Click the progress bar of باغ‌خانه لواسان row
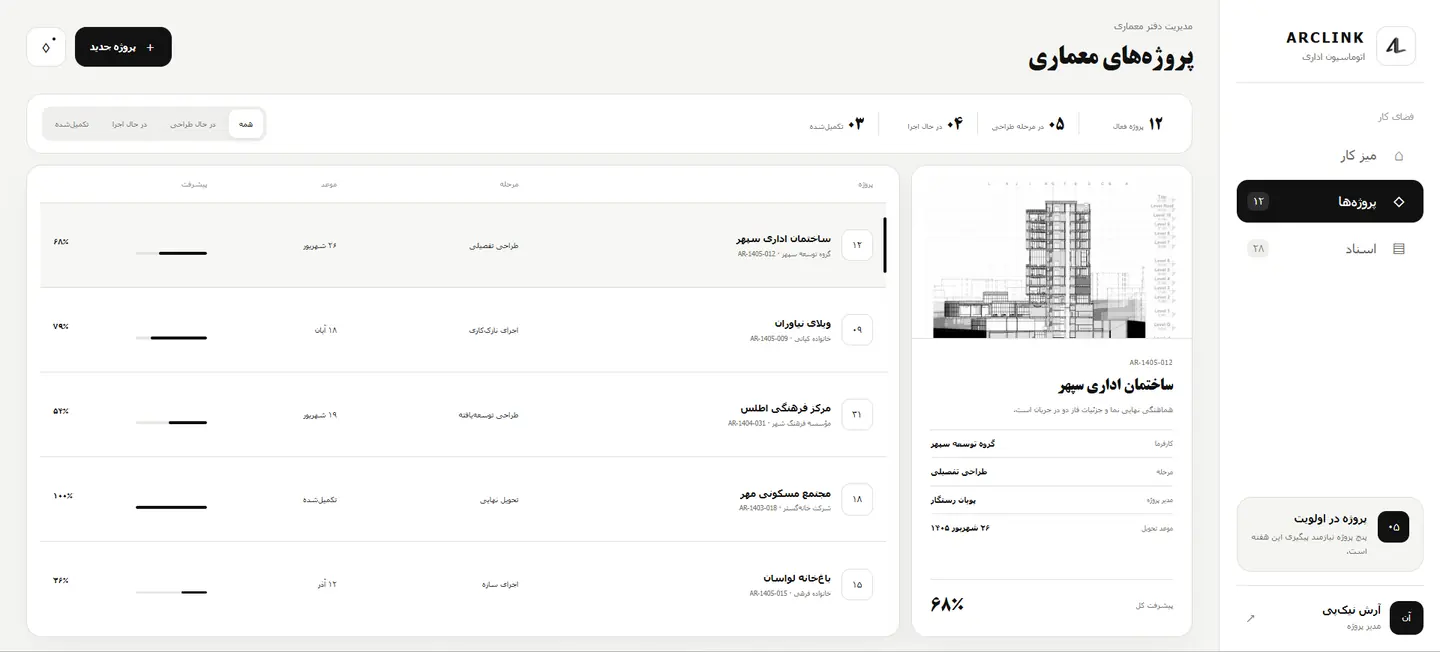The height and width of the screenshot is (652, 1440). 171,592
